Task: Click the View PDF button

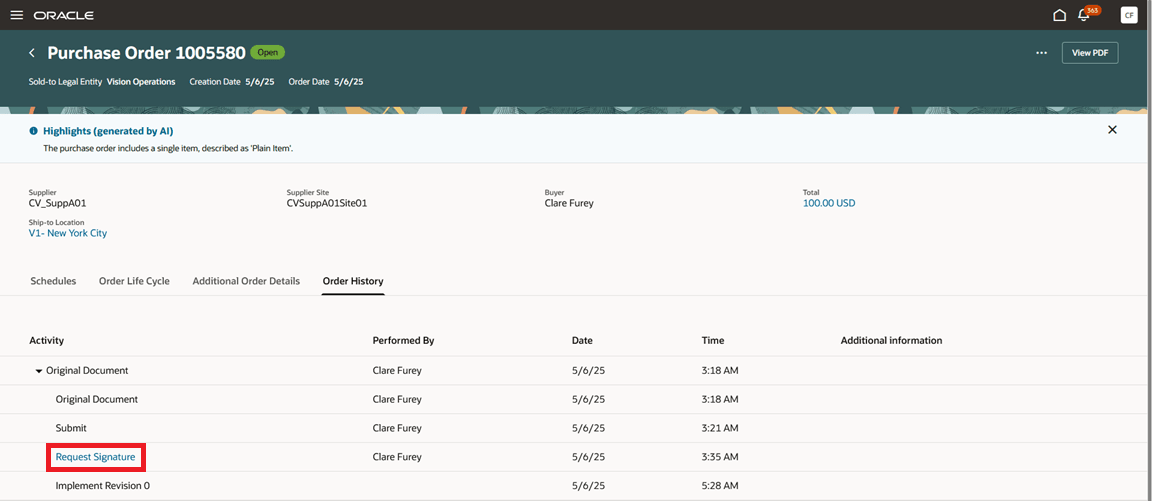Action: pyautogui.click(x=1090, y=53)
